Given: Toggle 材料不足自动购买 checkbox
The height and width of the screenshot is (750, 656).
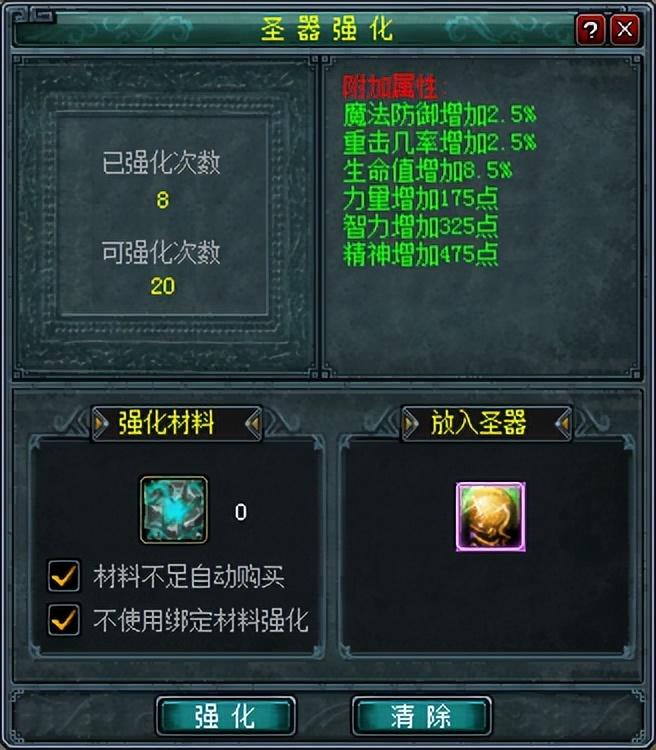Looking at the screenshot, I should pyautogui.click(x=64, y=576).
